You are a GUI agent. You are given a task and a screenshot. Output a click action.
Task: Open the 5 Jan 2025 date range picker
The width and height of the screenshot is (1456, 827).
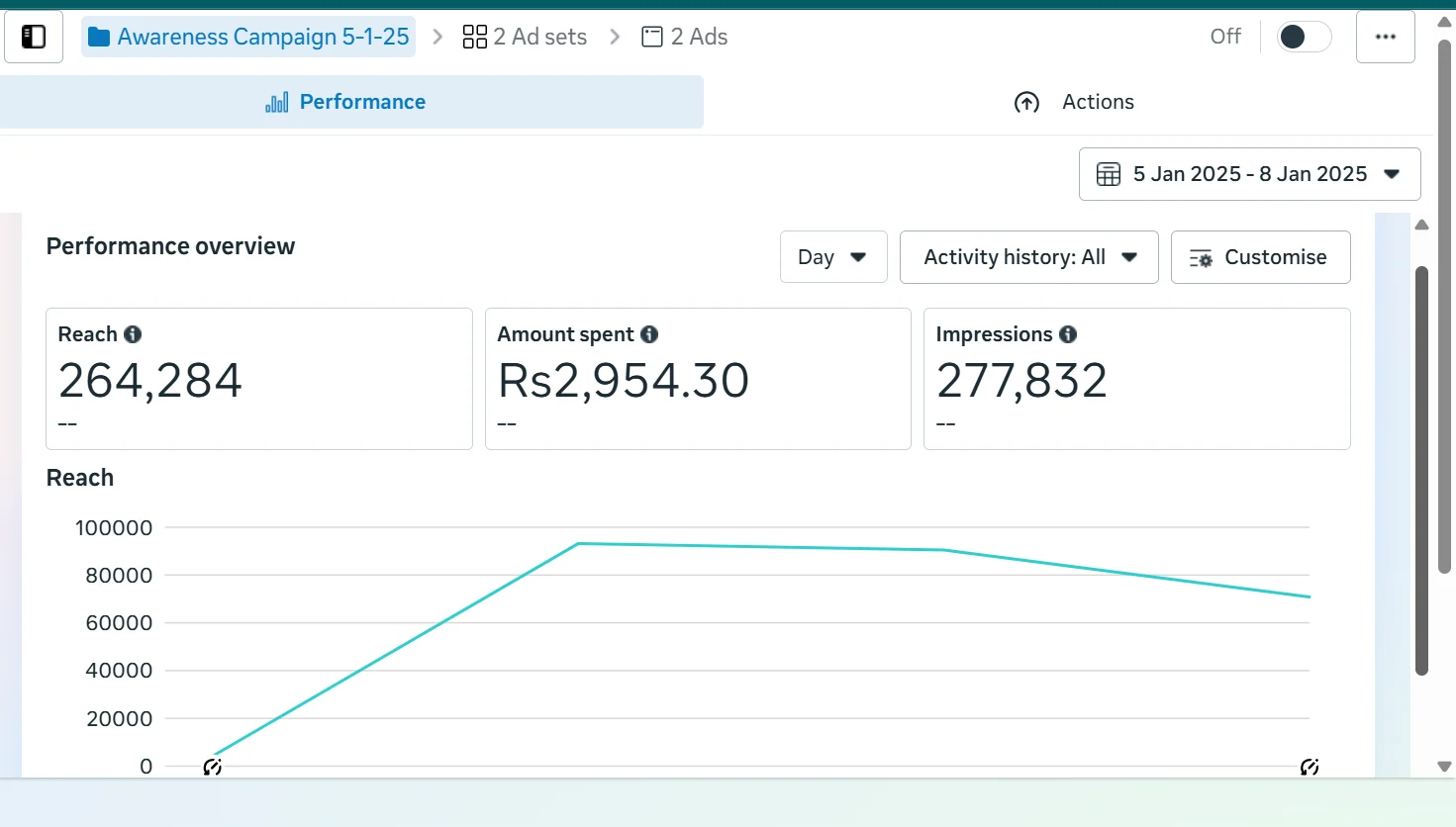click(1249, 174)
